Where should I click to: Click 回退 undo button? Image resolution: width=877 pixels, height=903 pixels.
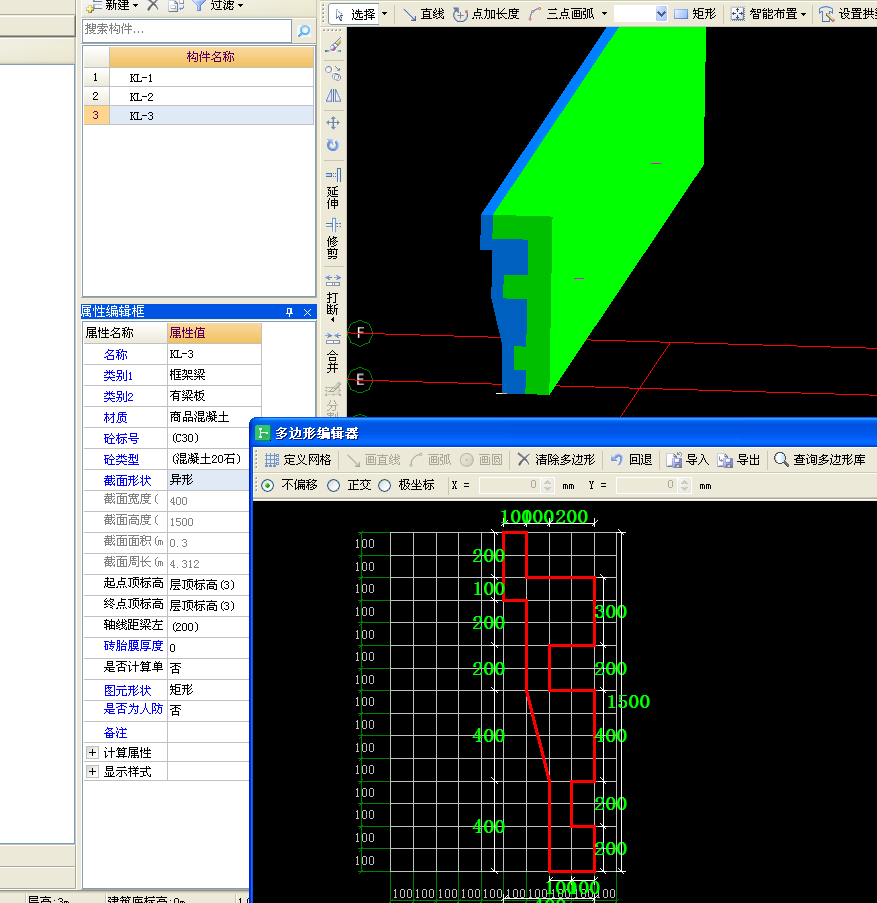[631, 460]
